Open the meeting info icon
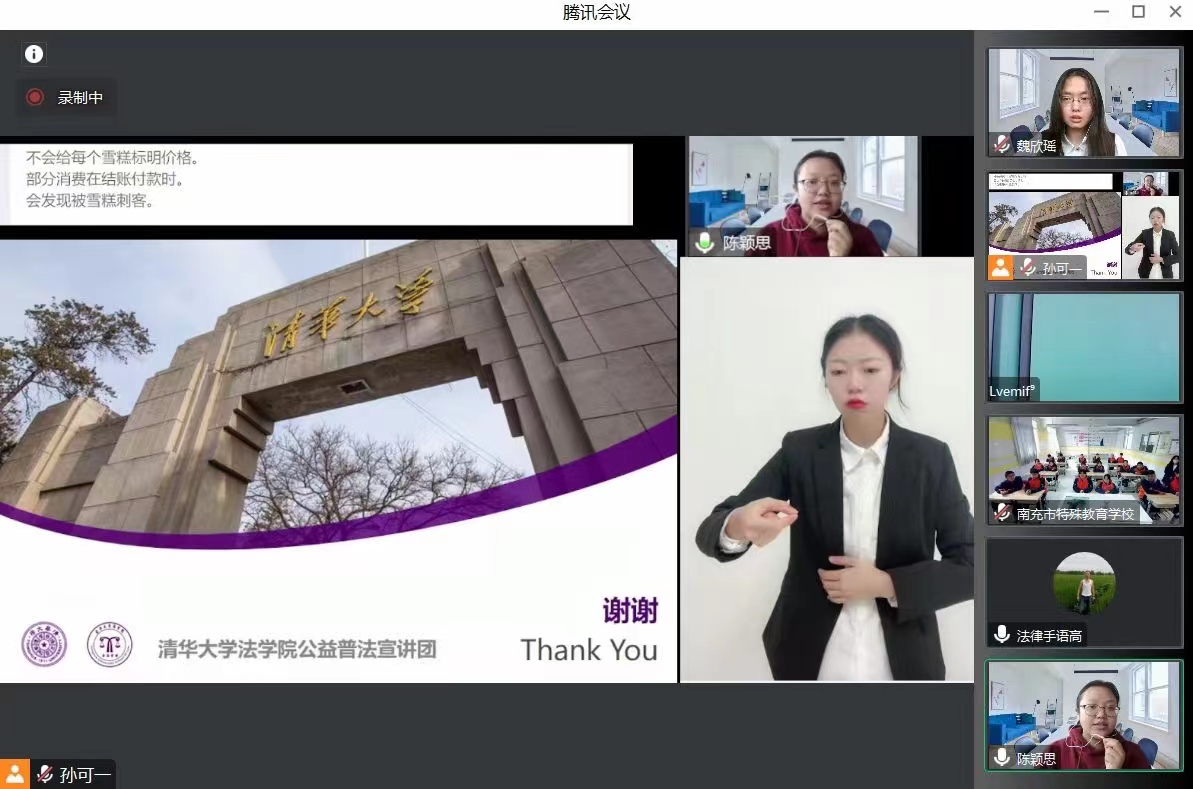Viewport: 1193px width, 789px height. coord(34,54)
